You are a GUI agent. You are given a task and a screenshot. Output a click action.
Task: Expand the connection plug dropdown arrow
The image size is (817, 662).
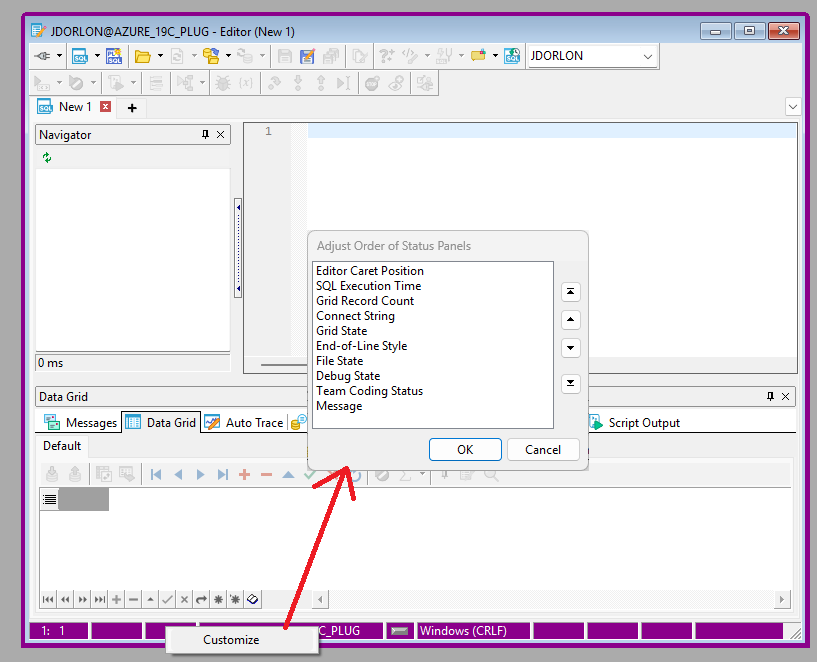59,55
